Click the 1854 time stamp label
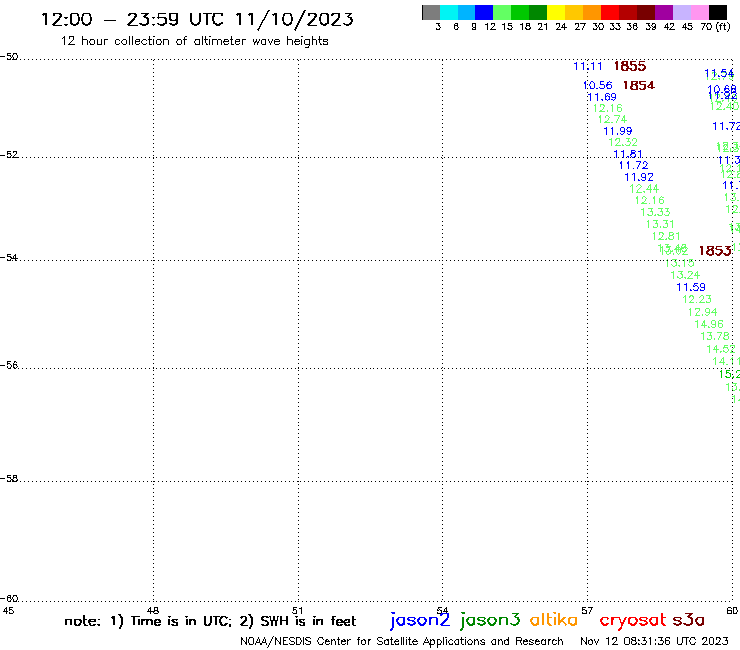 (639, 85)
